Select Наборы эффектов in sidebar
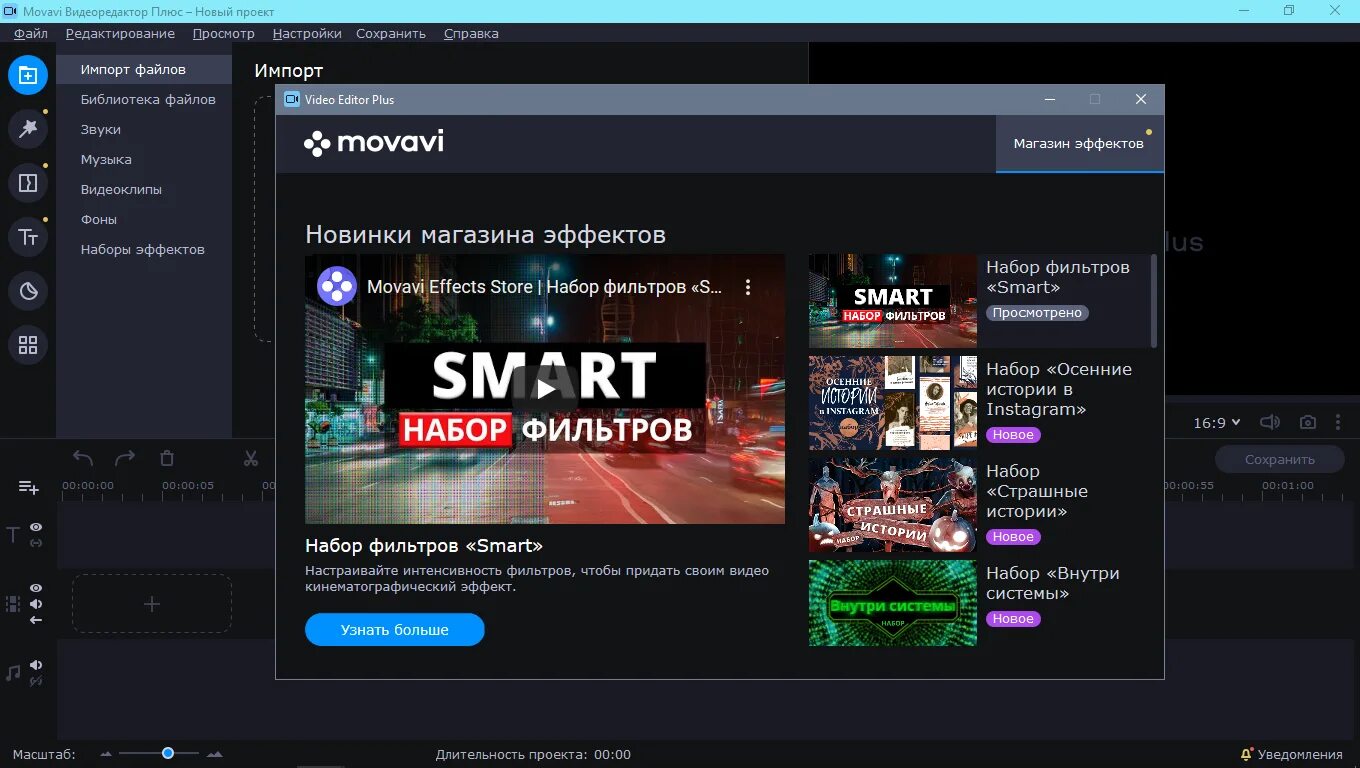1360x768 pixels. tap(144, 249)
